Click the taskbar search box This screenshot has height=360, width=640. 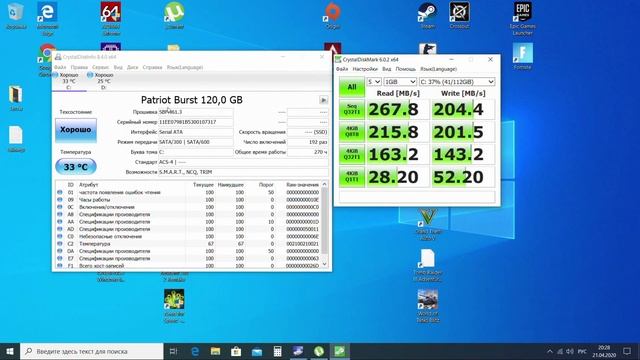(x=92, y=351)
